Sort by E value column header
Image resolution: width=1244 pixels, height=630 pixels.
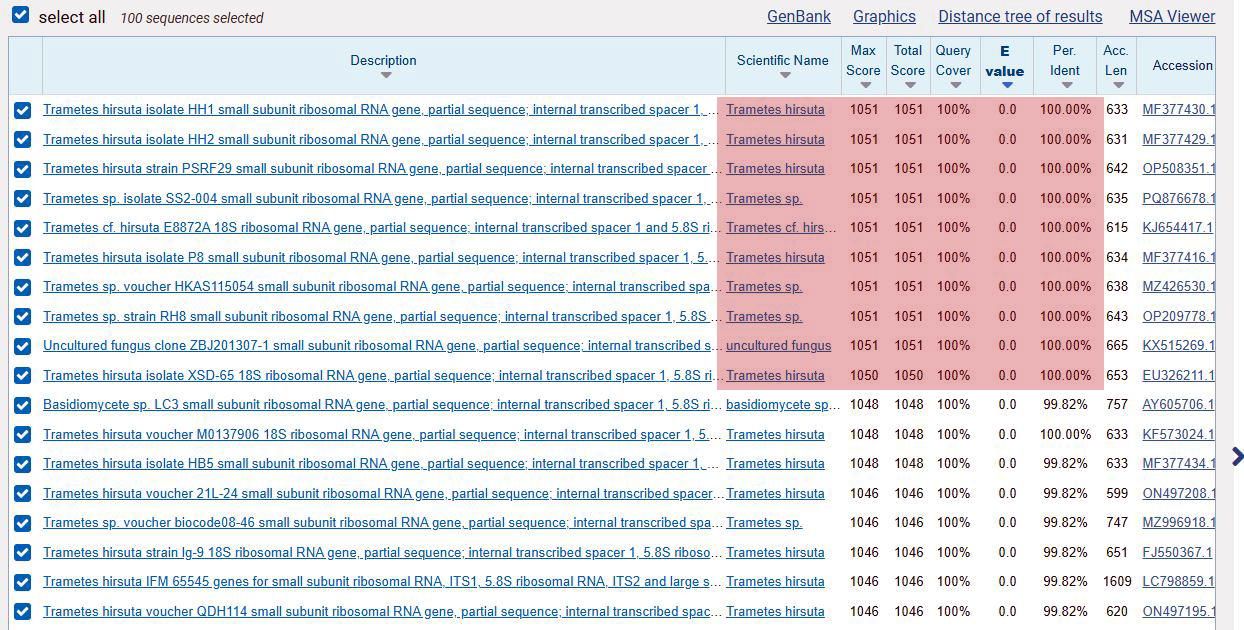click(1005, 61)
